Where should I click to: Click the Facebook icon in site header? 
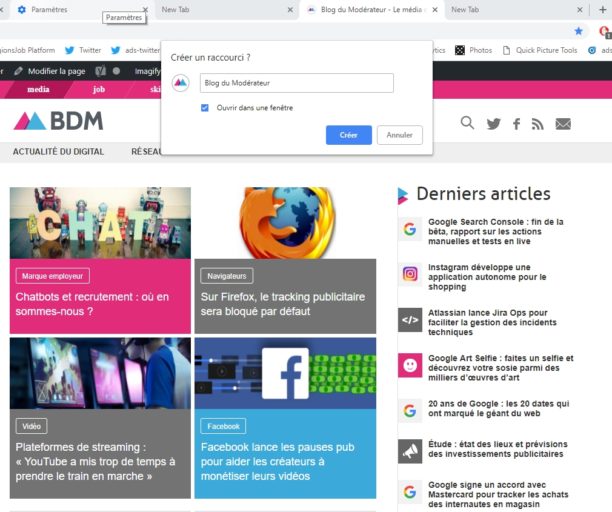pyautogui.click(x=516, y=124)
